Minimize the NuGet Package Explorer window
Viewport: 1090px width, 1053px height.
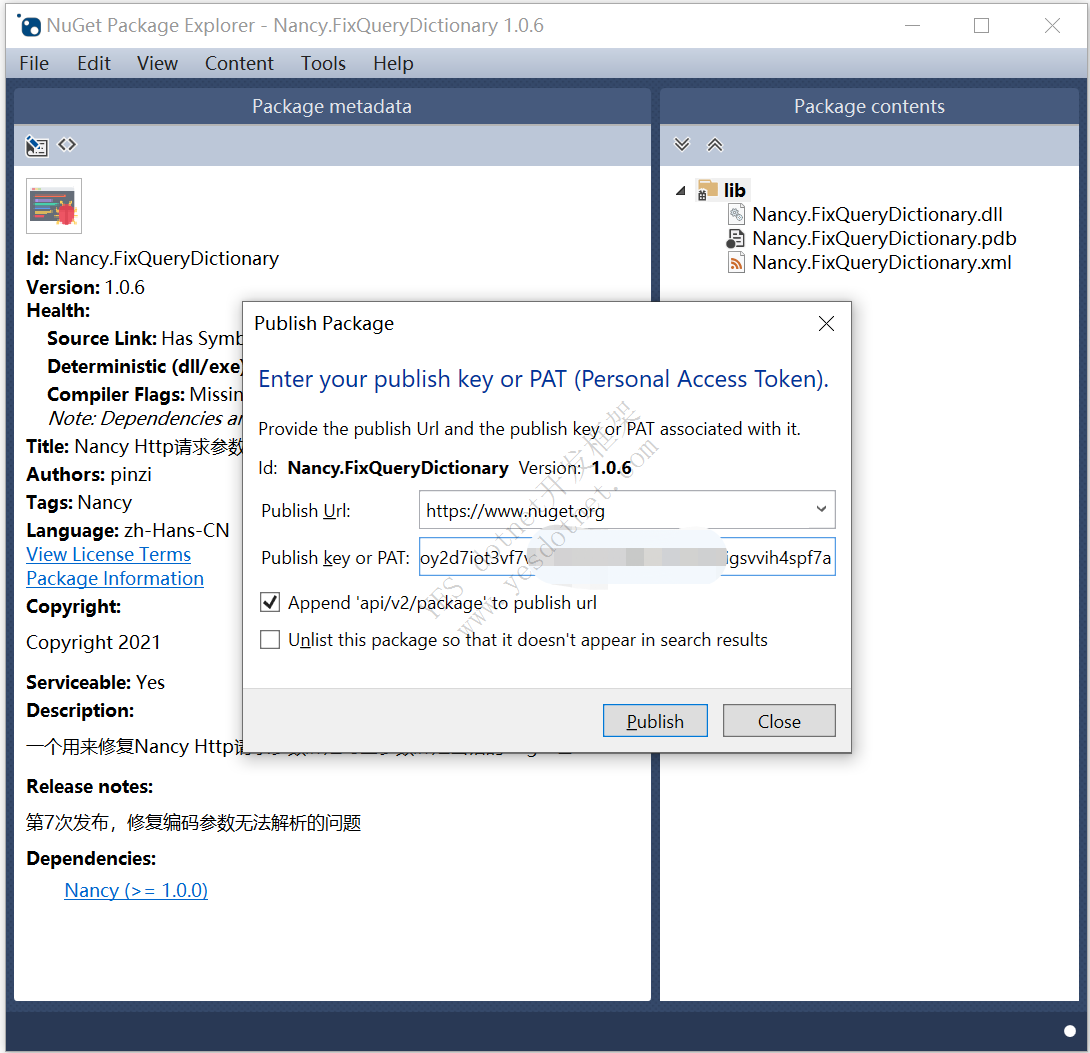click(x=913, y=26)
